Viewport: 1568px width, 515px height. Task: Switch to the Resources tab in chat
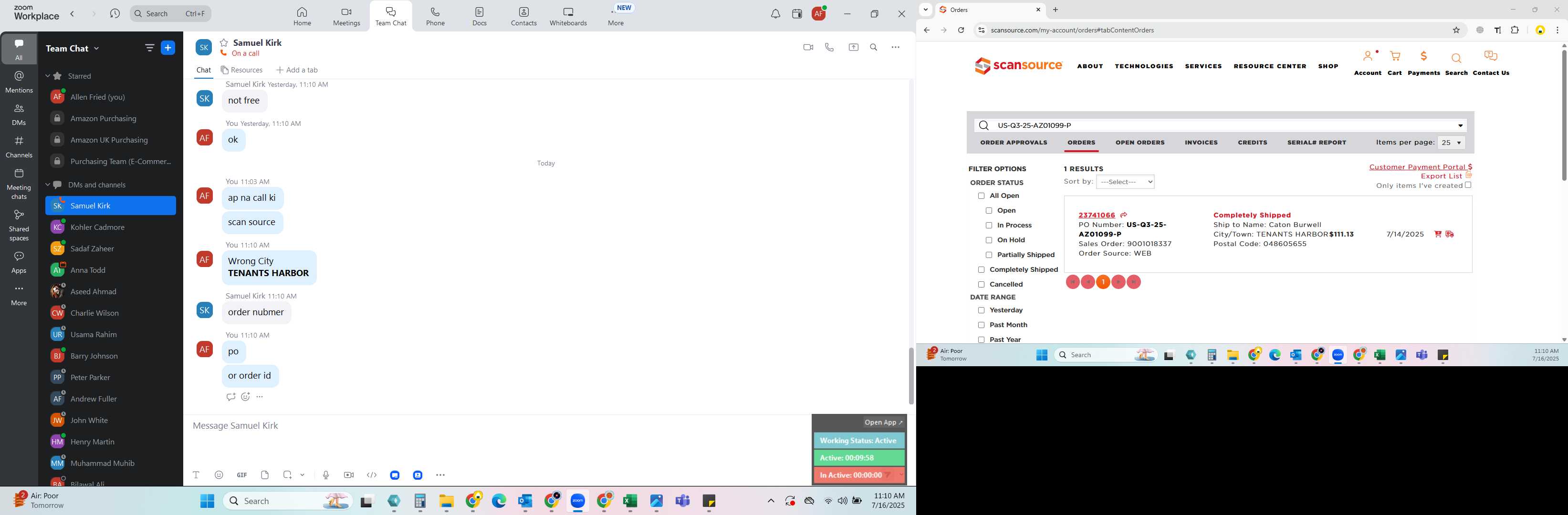[241, 70]
